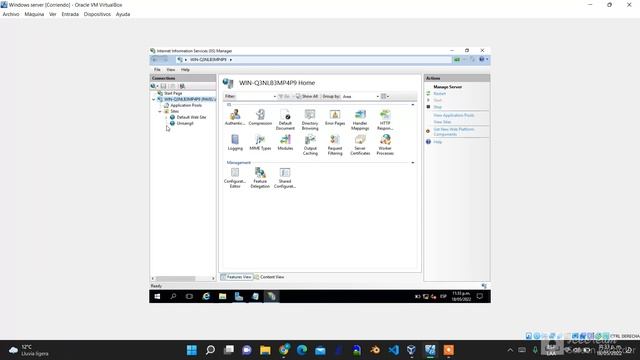640x360 pixels.
Task: Open Microsoft Edge on host taskbar
Action: (x=302, y=350)
